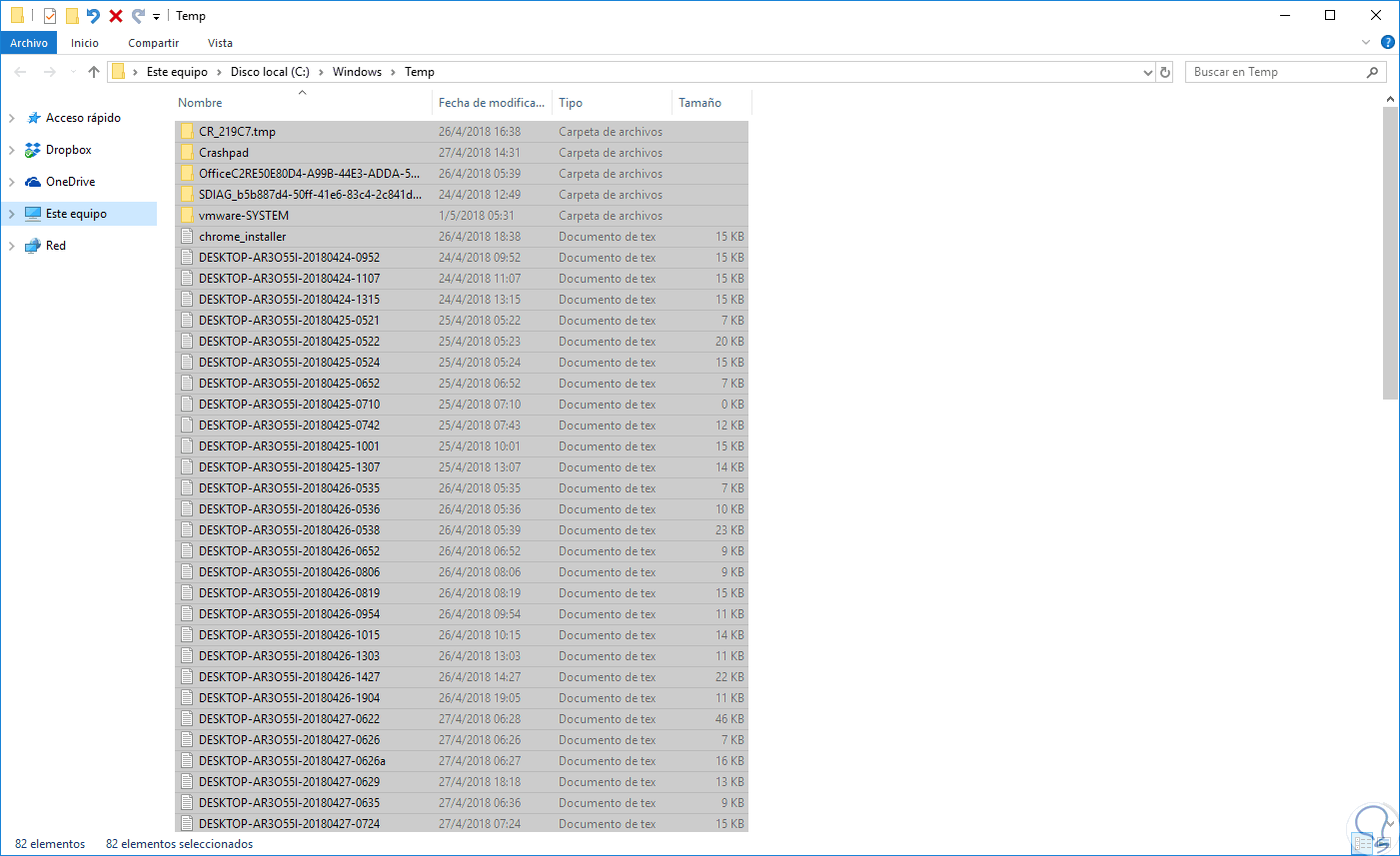This screenshot has width=1400, height=856.
Task: Open the Archivo menu
Action: click(x=29, y=43)
